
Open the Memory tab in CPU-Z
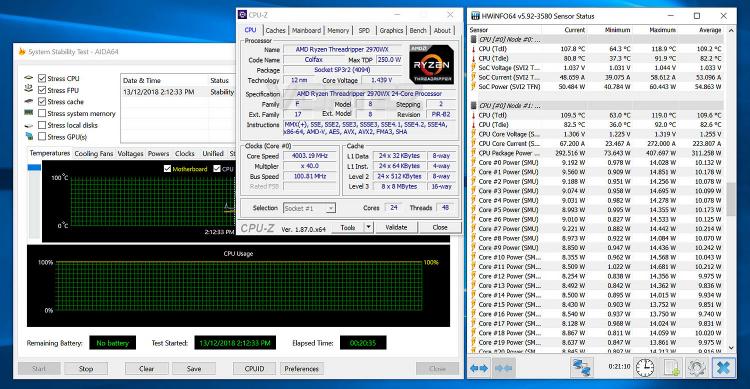coord(338,30)
